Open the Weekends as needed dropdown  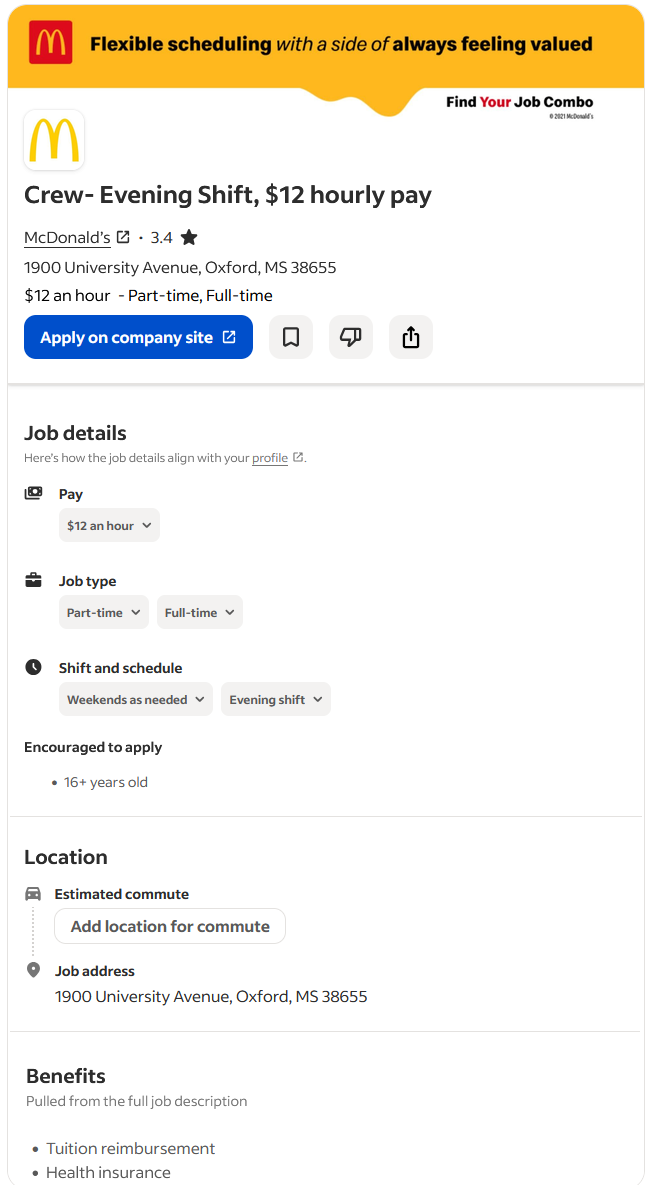136,699
